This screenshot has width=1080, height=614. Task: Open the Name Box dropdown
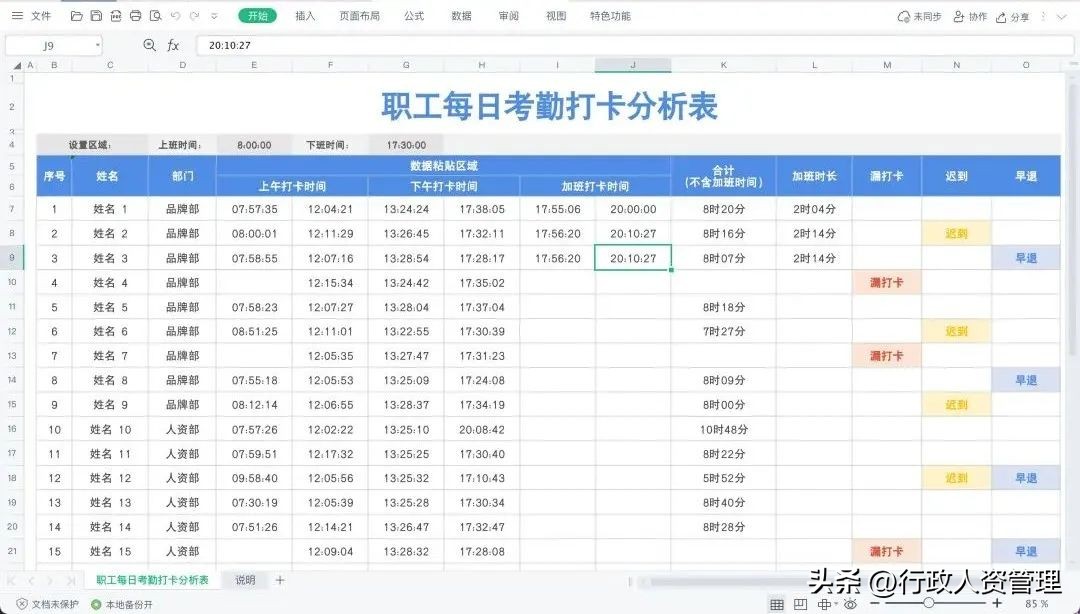click(x=96, y=44)
